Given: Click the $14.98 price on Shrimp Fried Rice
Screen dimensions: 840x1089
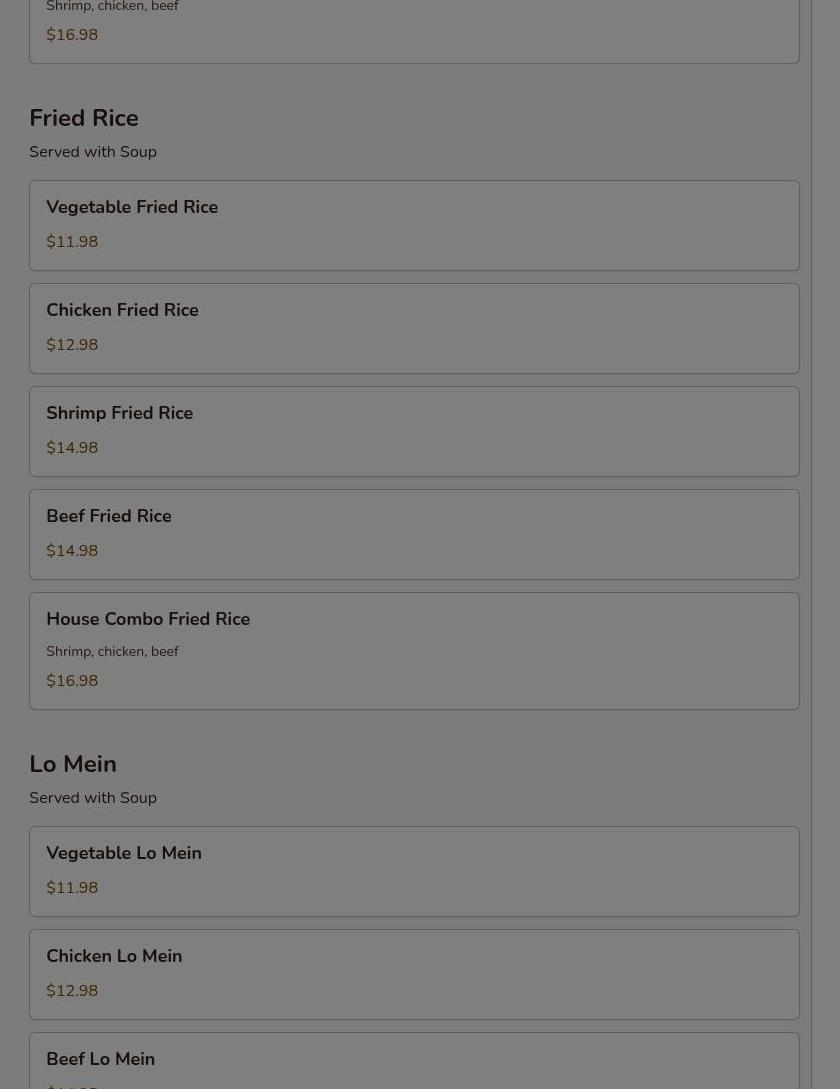Looking at the screenshot, I should tap(72, 448).
